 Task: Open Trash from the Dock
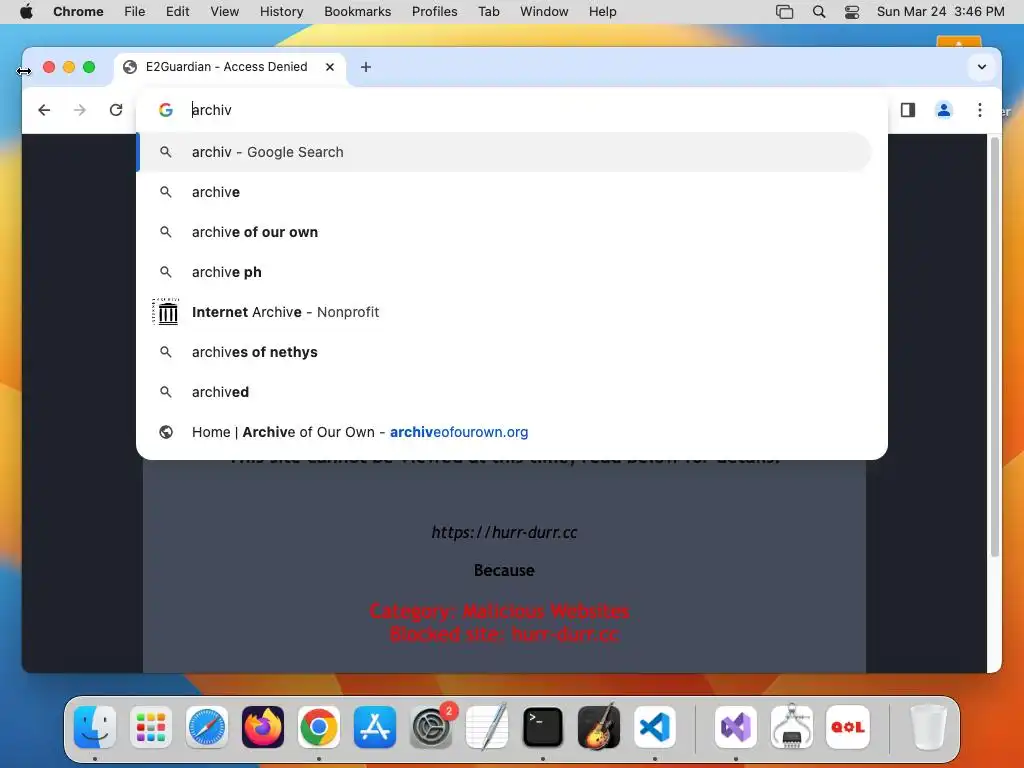click(x=929, y=727)
